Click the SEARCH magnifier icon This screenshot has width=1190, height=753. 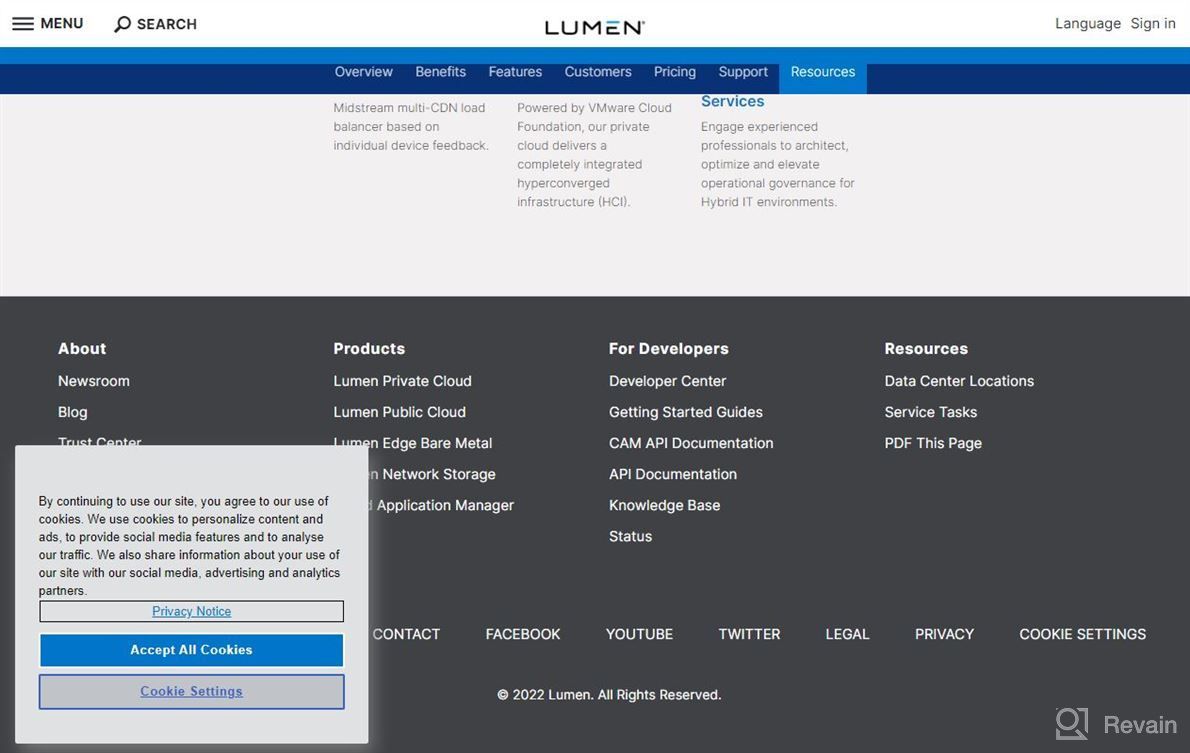click(122, 24)
